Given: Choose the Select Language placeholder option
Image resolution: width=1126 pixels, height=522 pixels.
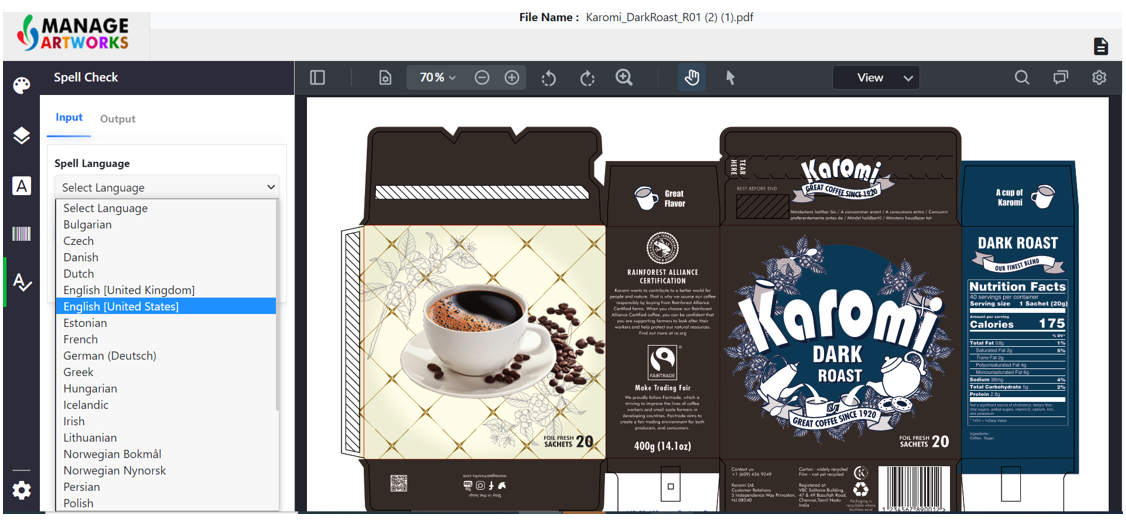Looking at the screenshot, I should 166,208.
